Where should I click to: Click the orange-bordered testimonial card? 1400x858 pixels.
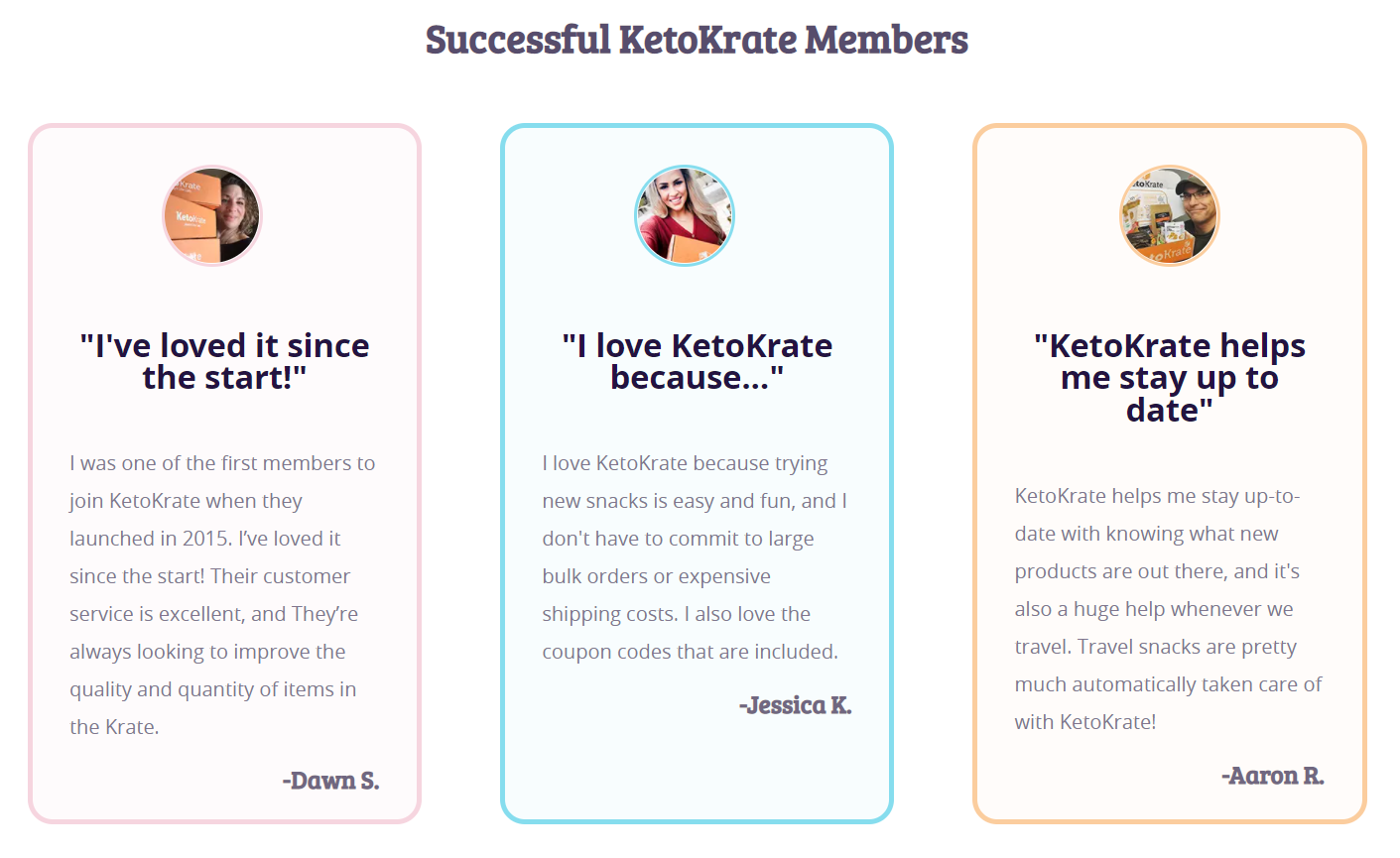(x=1170, y=473)
